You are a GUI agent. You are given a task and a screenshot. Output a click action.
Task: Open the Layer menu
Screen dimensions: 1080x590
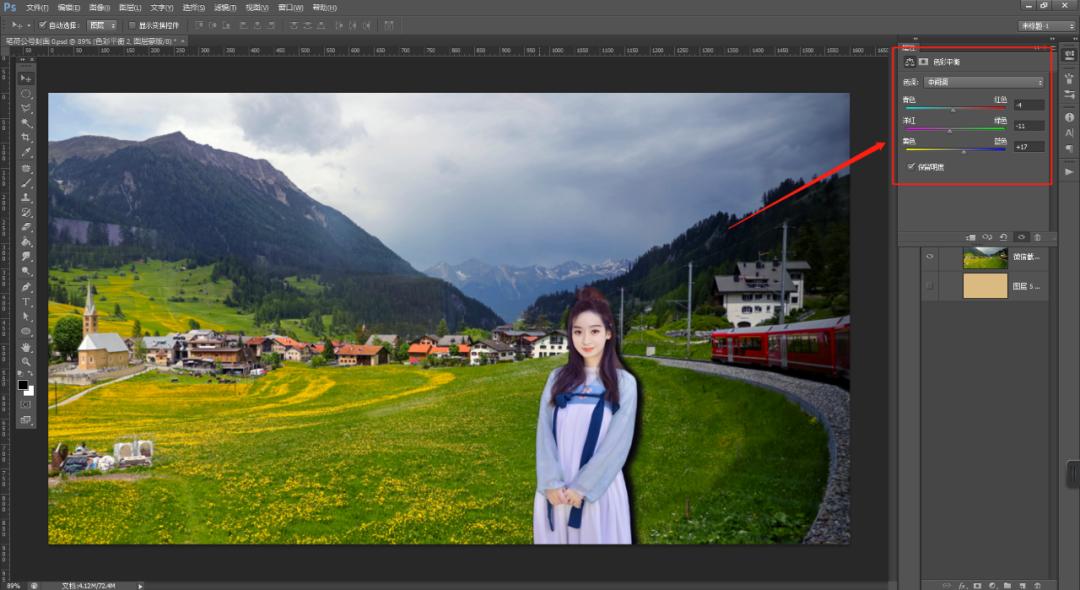(x=130, y=8)
